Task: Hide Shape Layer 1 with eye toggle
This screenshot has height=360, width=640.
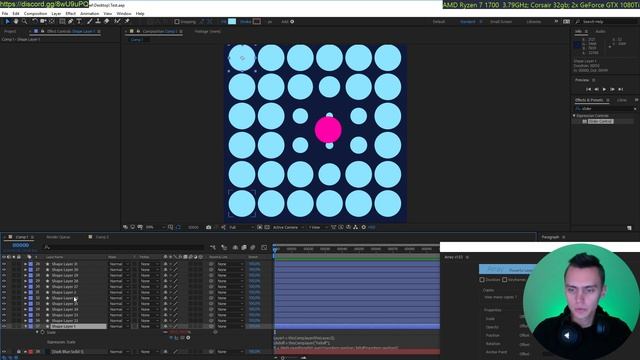Action: (x=4, y=327)
